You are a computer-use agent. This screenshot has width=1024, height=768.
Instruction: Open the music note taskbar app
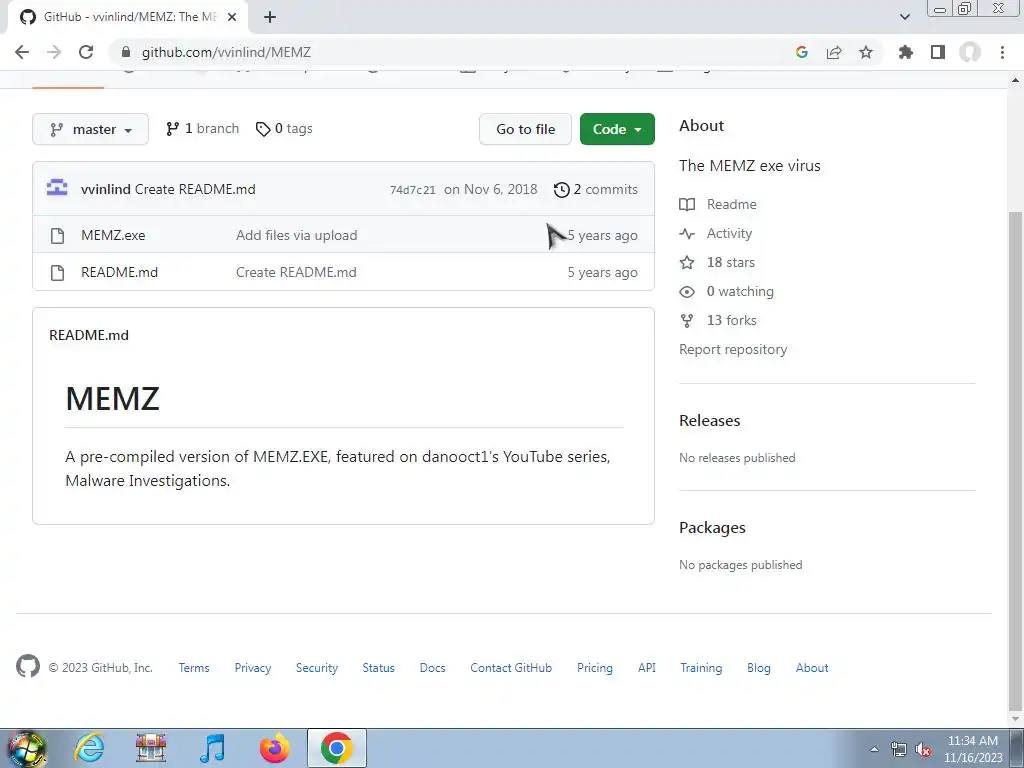point(212,748)
